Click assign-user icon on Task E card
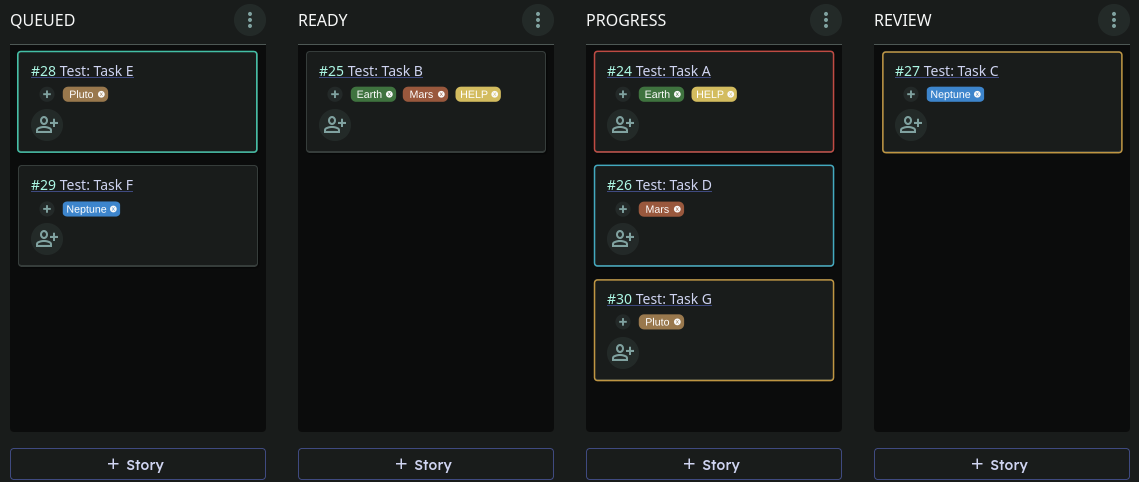 pos(47,125)
